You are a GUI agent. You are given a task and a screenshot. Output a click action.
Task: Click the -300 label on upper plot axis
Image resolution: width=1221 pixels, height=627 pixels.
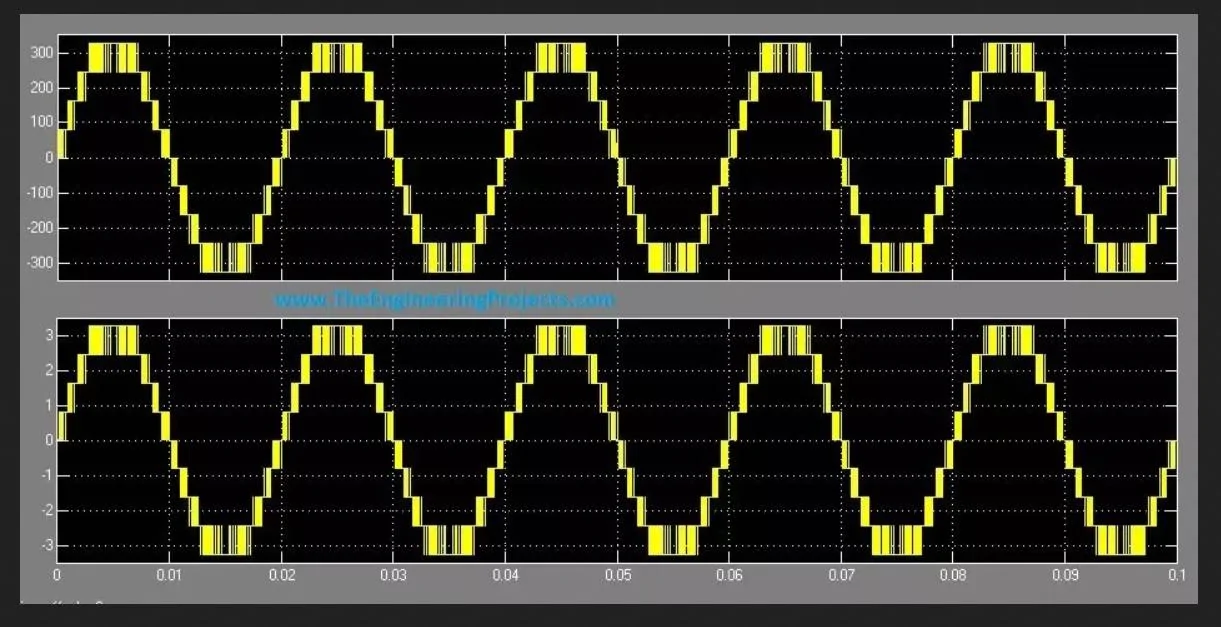(39, 263)
